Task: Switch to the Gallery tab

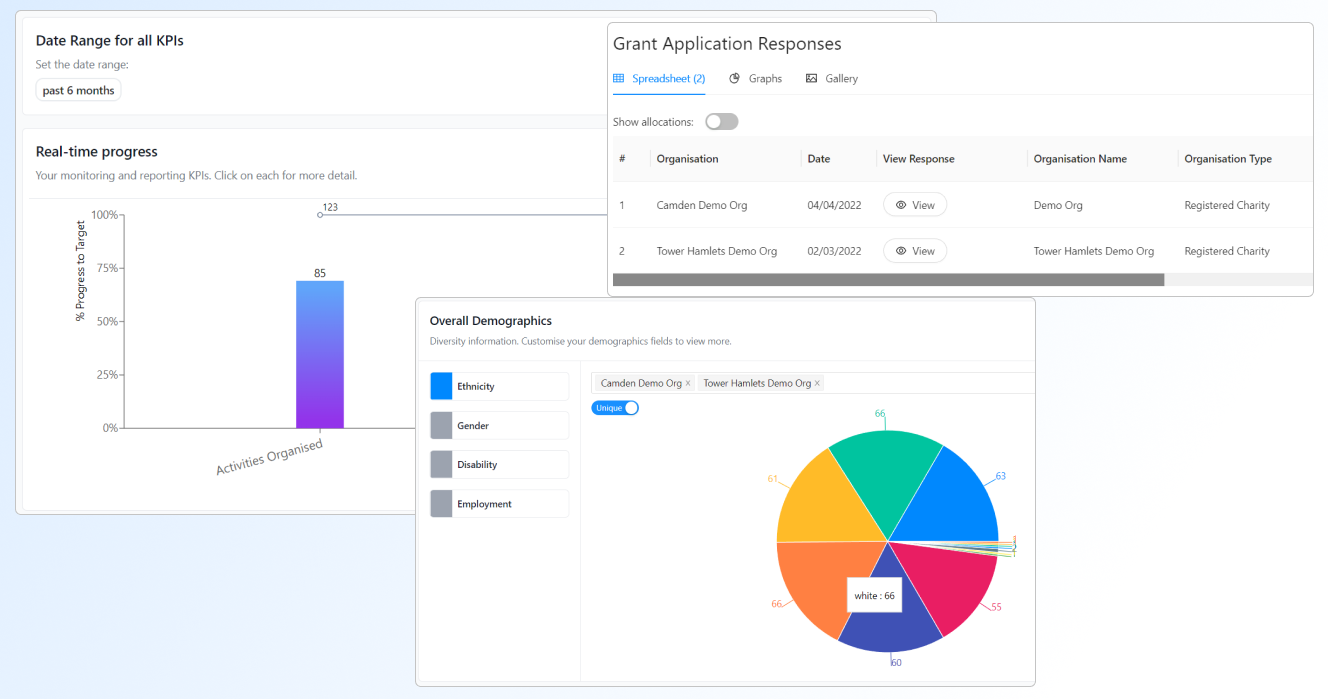Action: click(x=832, y=78)
